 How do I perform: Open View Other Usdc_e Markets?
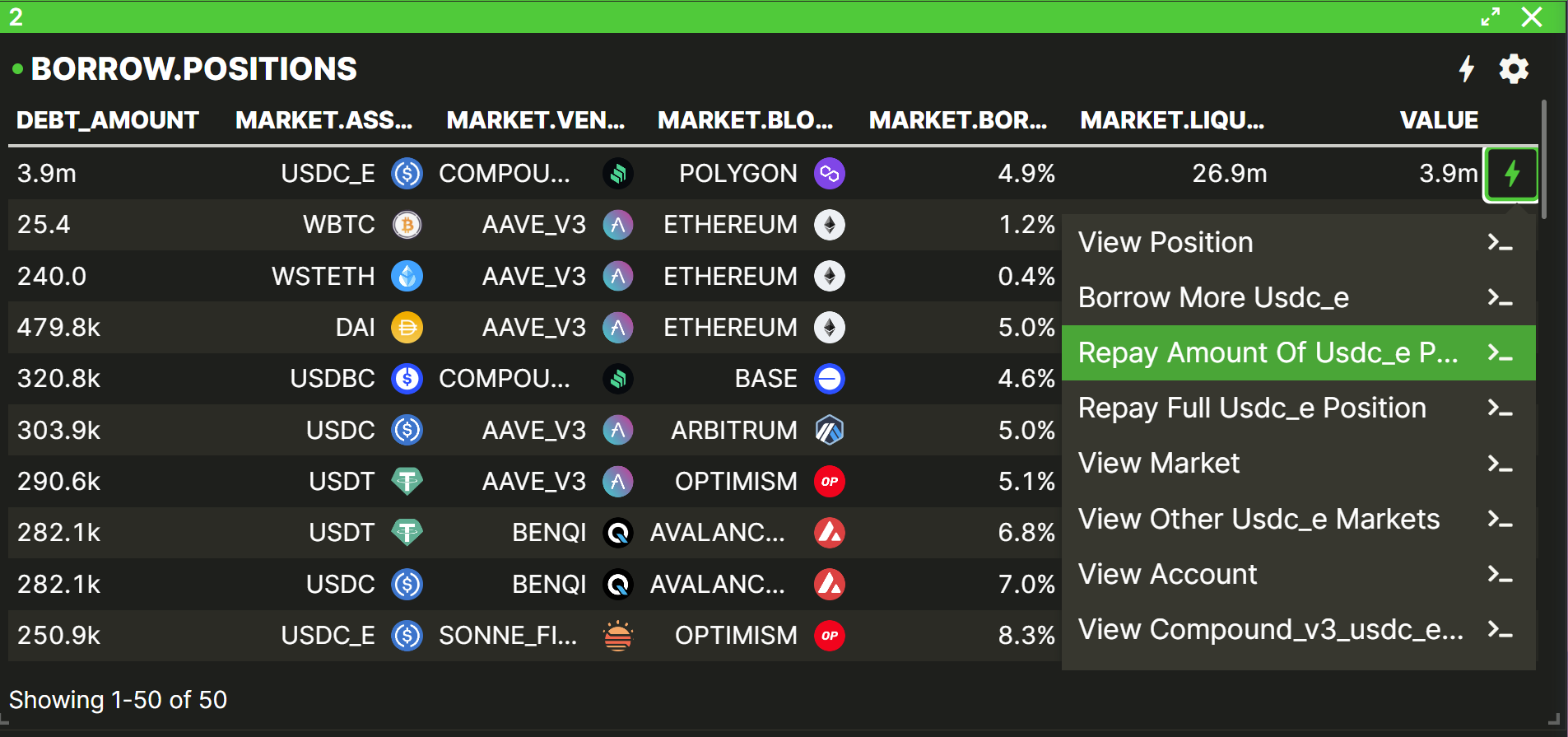click(1299, 520)
